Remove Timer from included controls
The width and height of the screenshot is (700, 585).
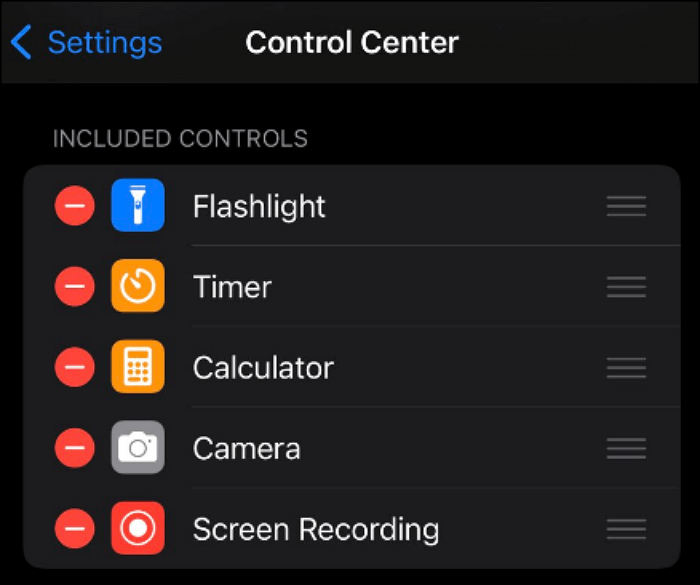point(74,287)
